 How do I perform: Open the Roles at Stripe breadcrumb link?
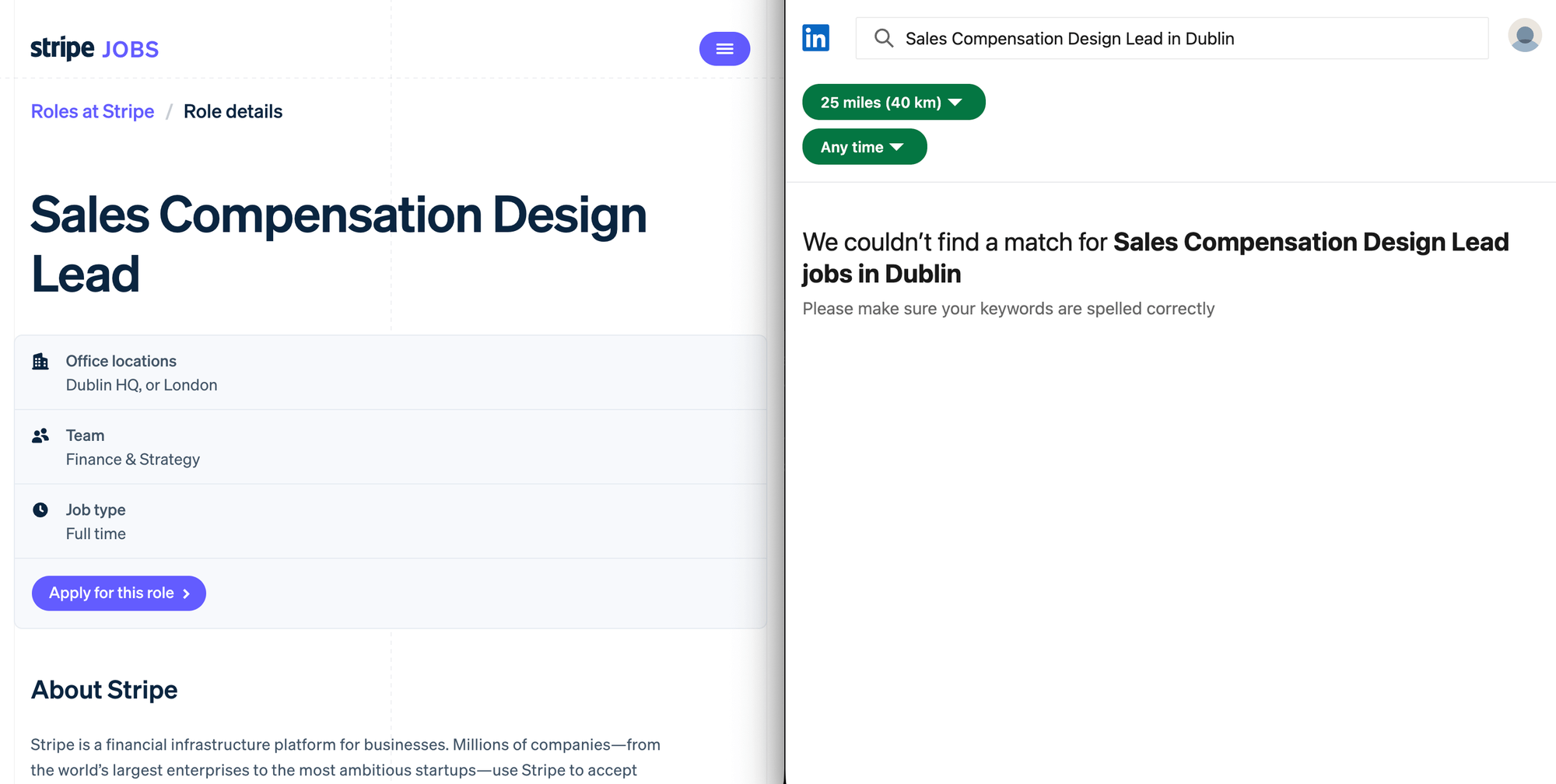click(x=93, y=111)
